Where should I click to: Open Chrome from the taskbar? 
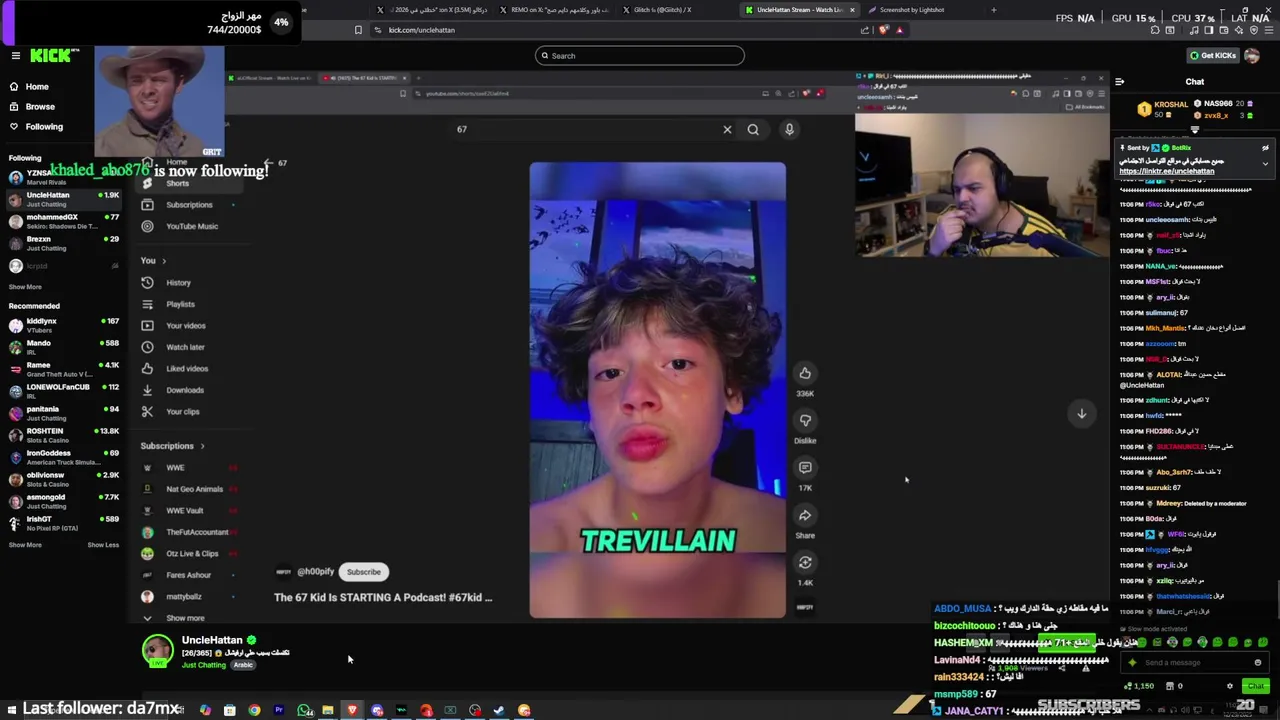pos(254,710)
